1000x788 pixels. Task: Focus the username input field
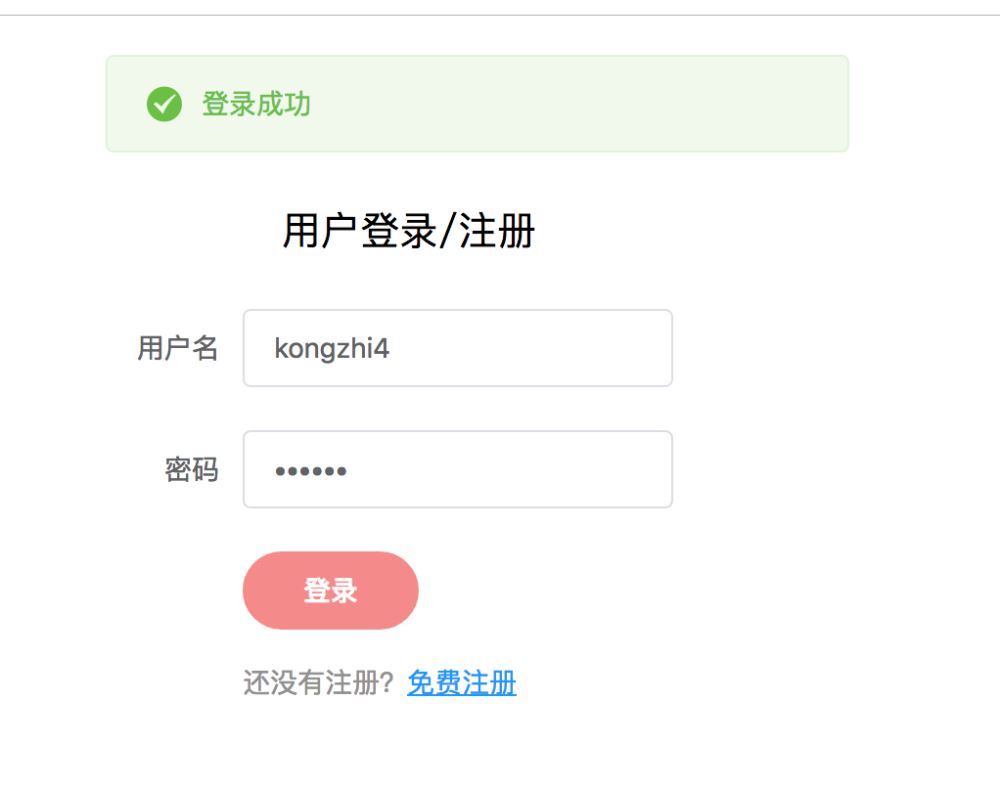pos(457,348)
